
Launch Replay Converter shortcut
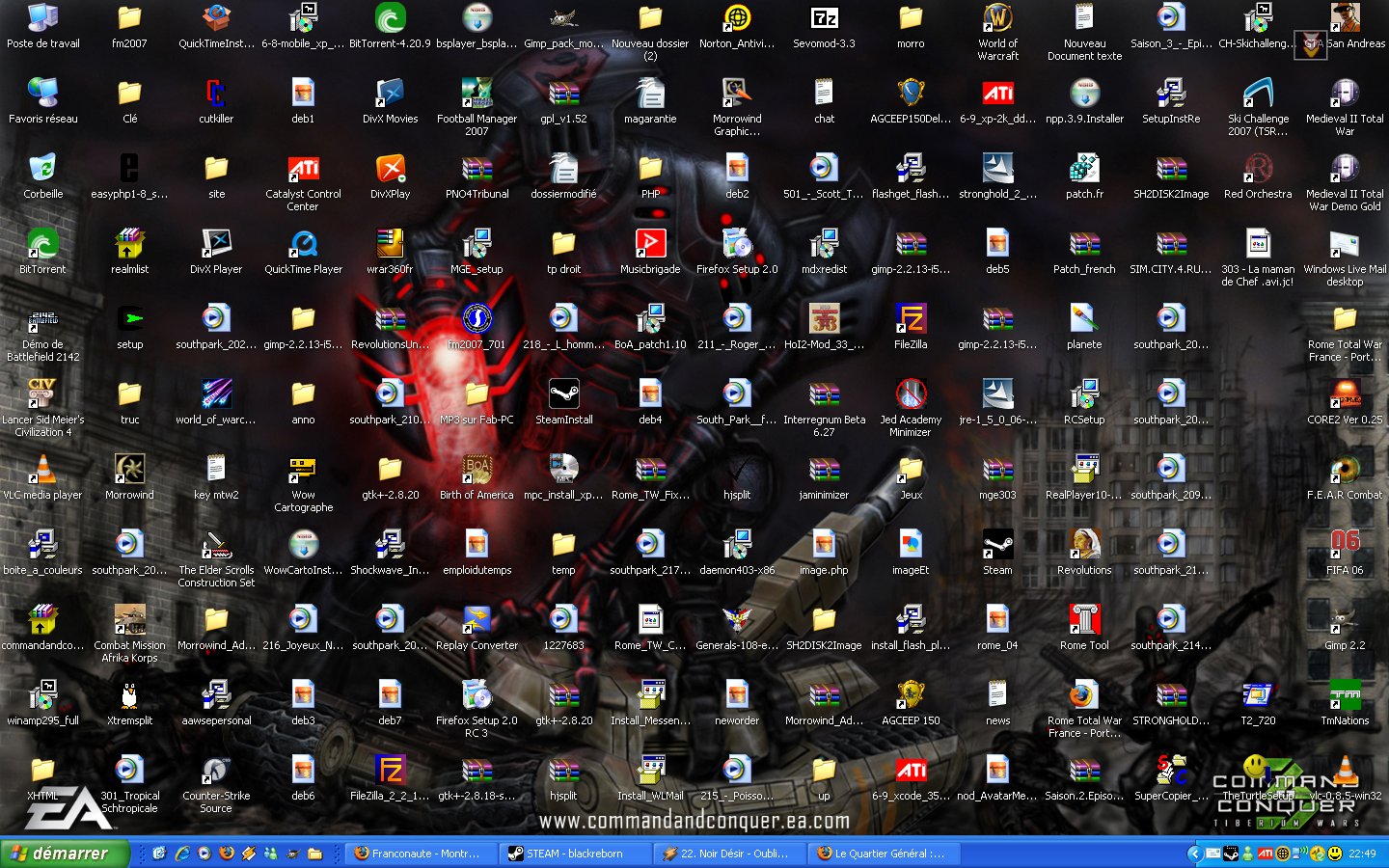point(477,628)
